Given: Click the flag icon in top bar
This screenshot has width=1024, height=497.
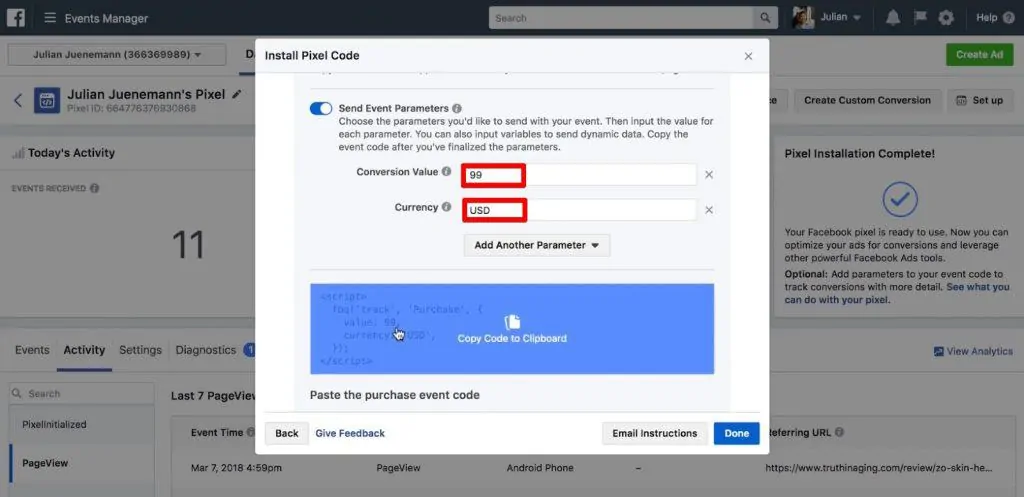Looking at the screenshot, I should click(x=920, y=18).
